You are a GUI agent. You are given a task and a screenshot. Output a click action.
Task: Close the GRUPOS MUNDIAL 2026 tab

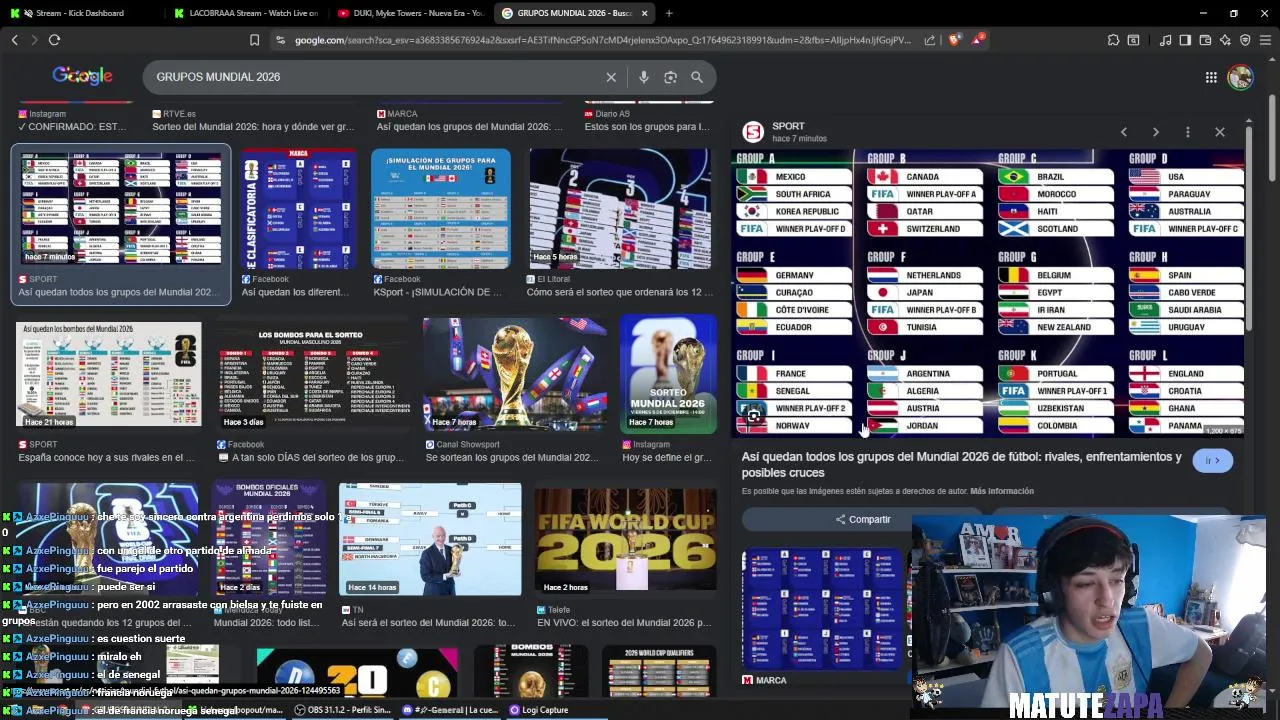[x=644, y=13]
